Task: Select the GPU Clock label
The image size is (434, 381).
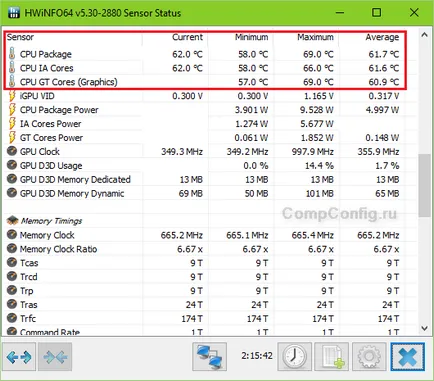Action: click(x=40, y=152)
